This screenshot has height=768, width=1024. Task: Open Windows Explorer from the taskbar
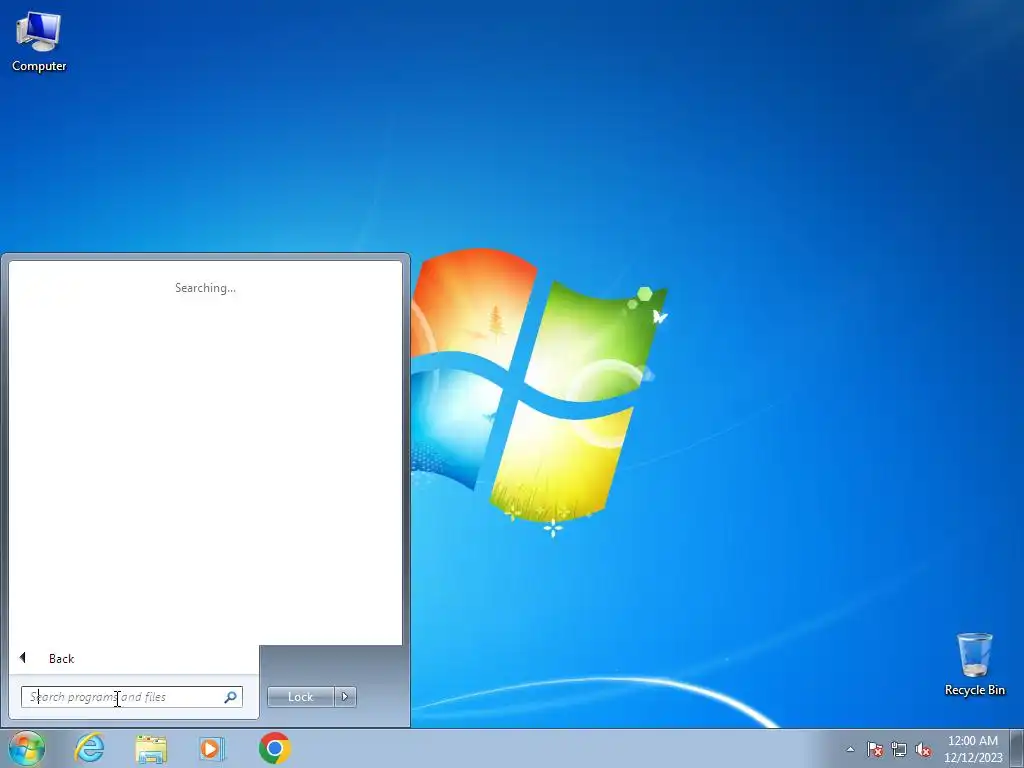click(x=151, y=748)
